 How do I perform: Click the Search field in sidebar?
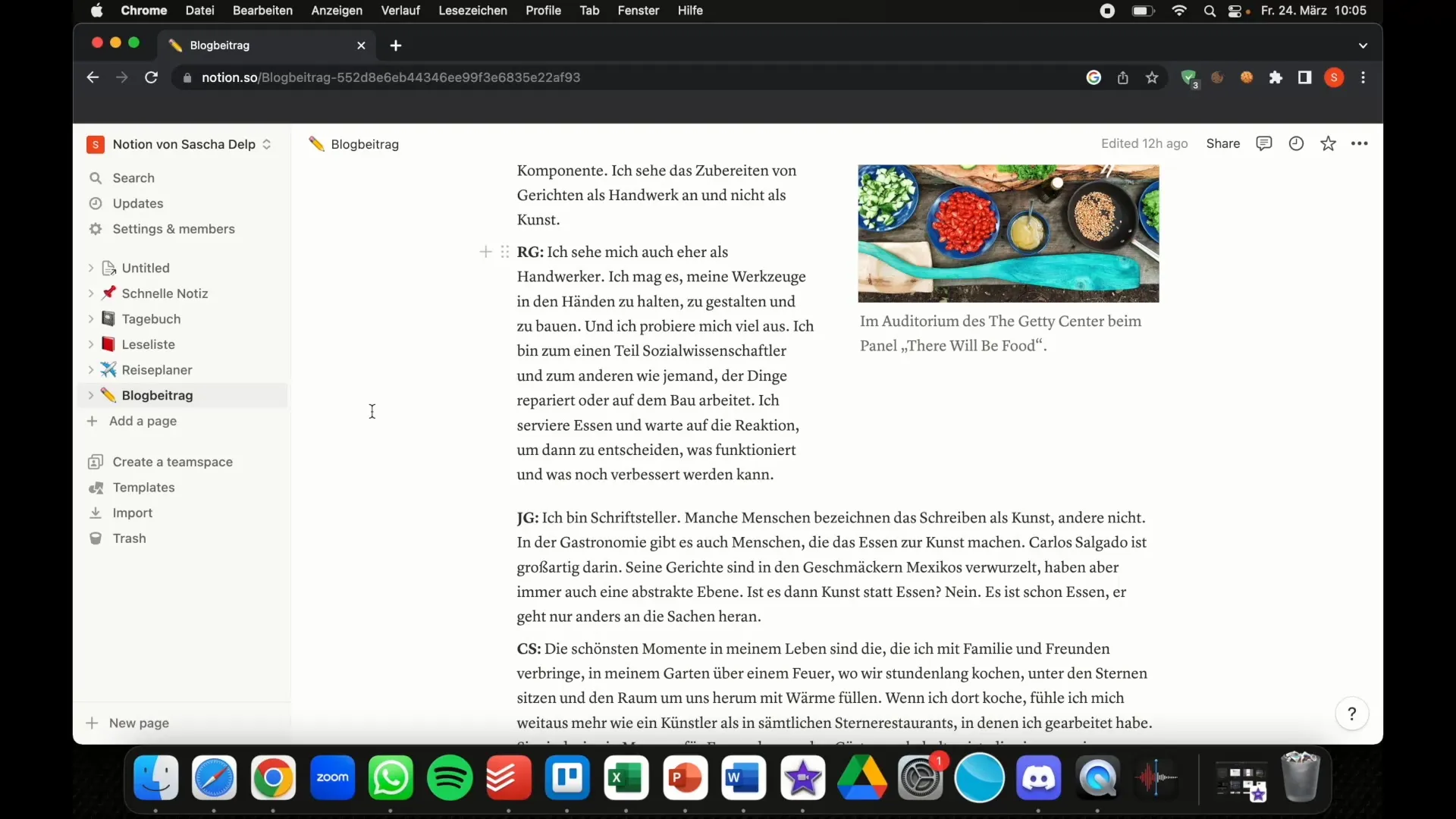point(134,177)
